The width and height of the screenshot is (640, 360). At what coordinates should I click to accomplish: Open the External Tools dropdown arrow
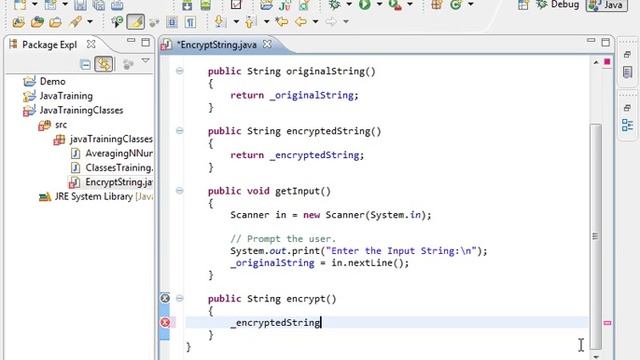pos(410,4)
